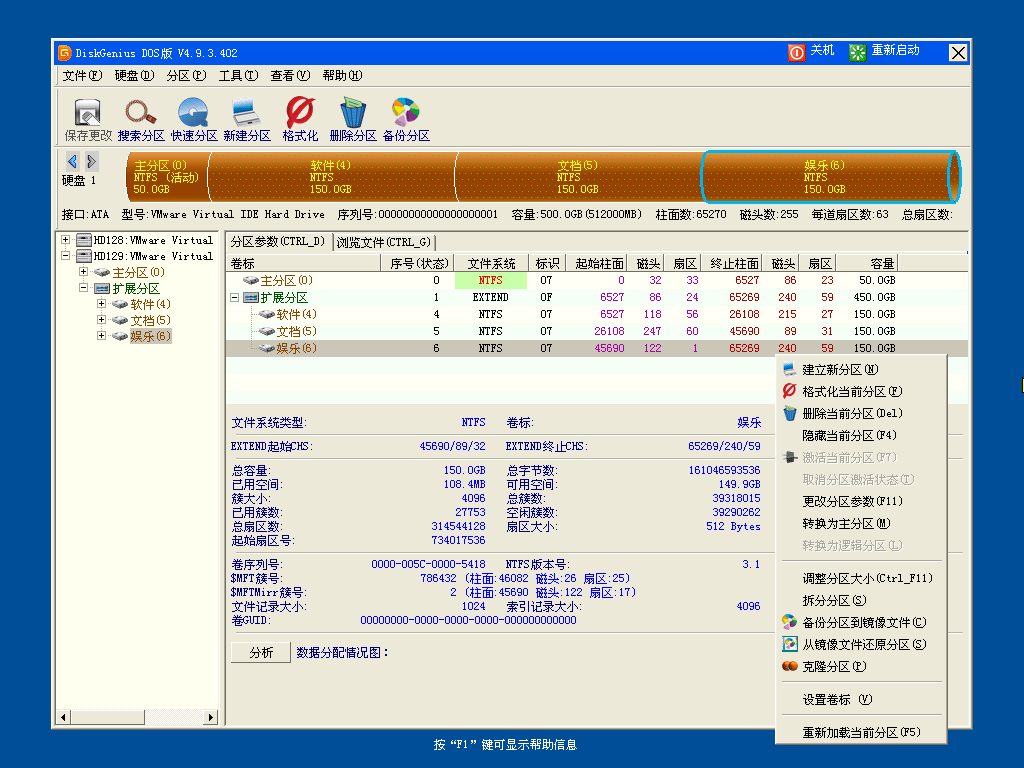Choose 删除当前分区(Del) from context menu
Viewport: 1024px width, 768px height.
pyautogui.click(x=861, y=413)
